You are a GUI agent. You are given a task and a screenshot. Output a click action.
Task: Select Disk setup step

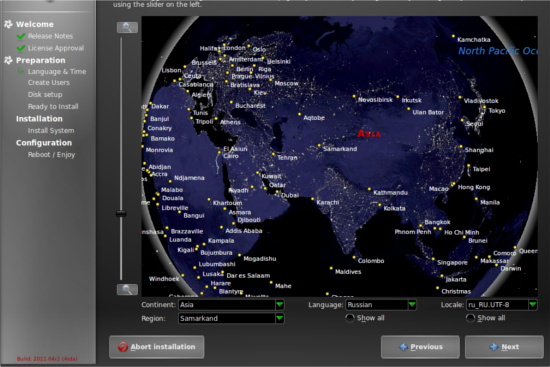(x=45, y=94)
